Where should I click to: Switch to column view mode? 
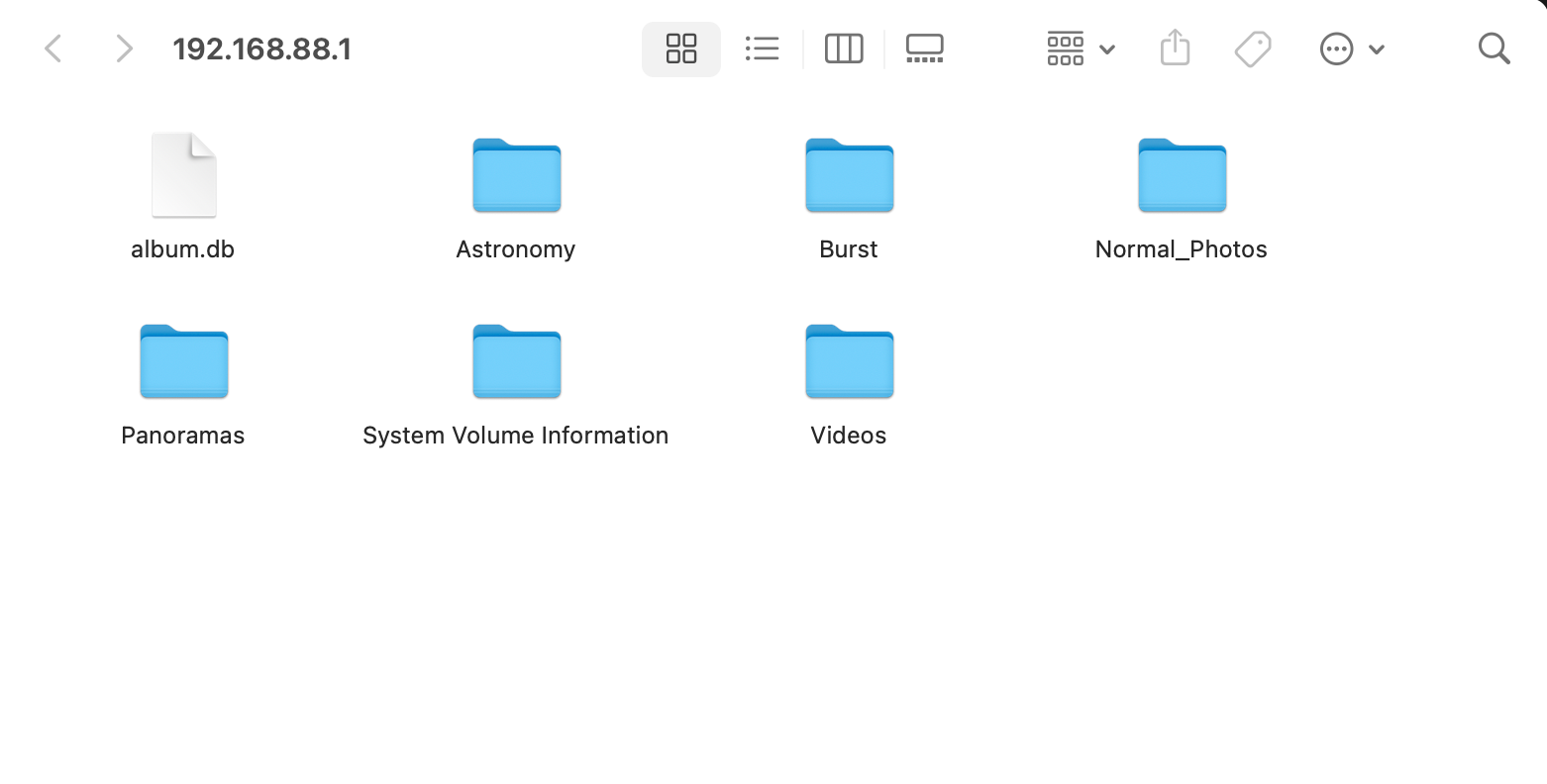point(843,48)
